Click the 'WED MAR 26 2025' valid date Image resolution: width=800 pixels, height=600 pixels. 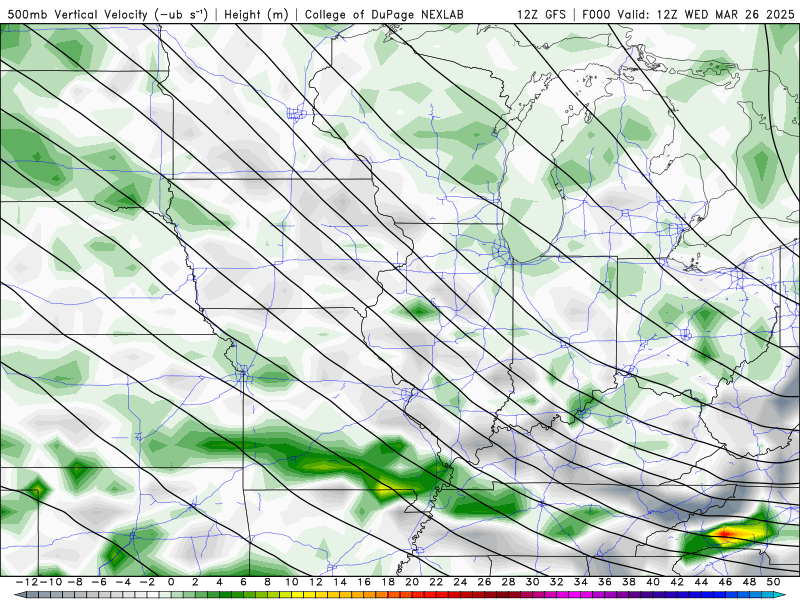[739, 15]
